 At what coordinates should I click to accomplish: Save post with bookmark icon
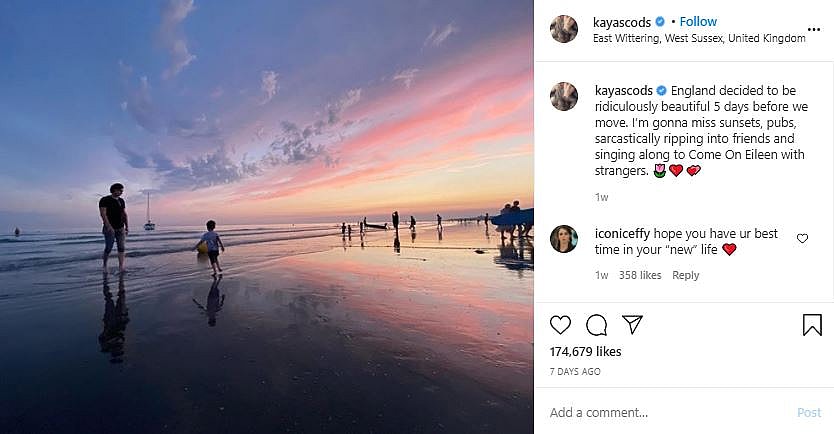[812, 324]
